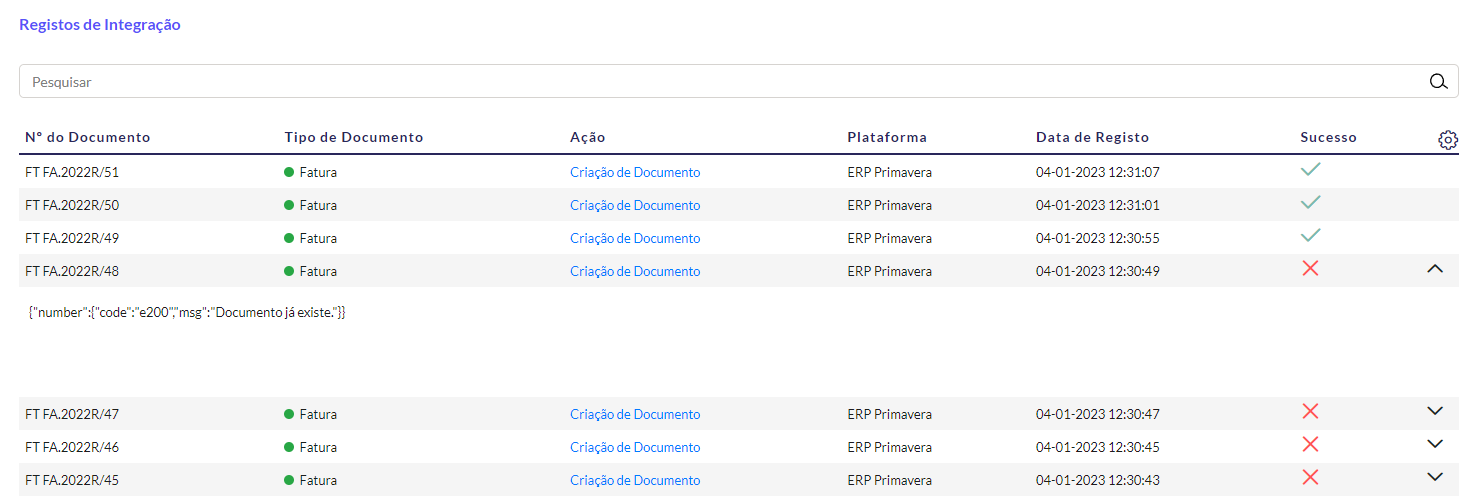The image size is (1468, 500).
Task: Click the search magnifier icon
Action: [x=1438, y=82]
